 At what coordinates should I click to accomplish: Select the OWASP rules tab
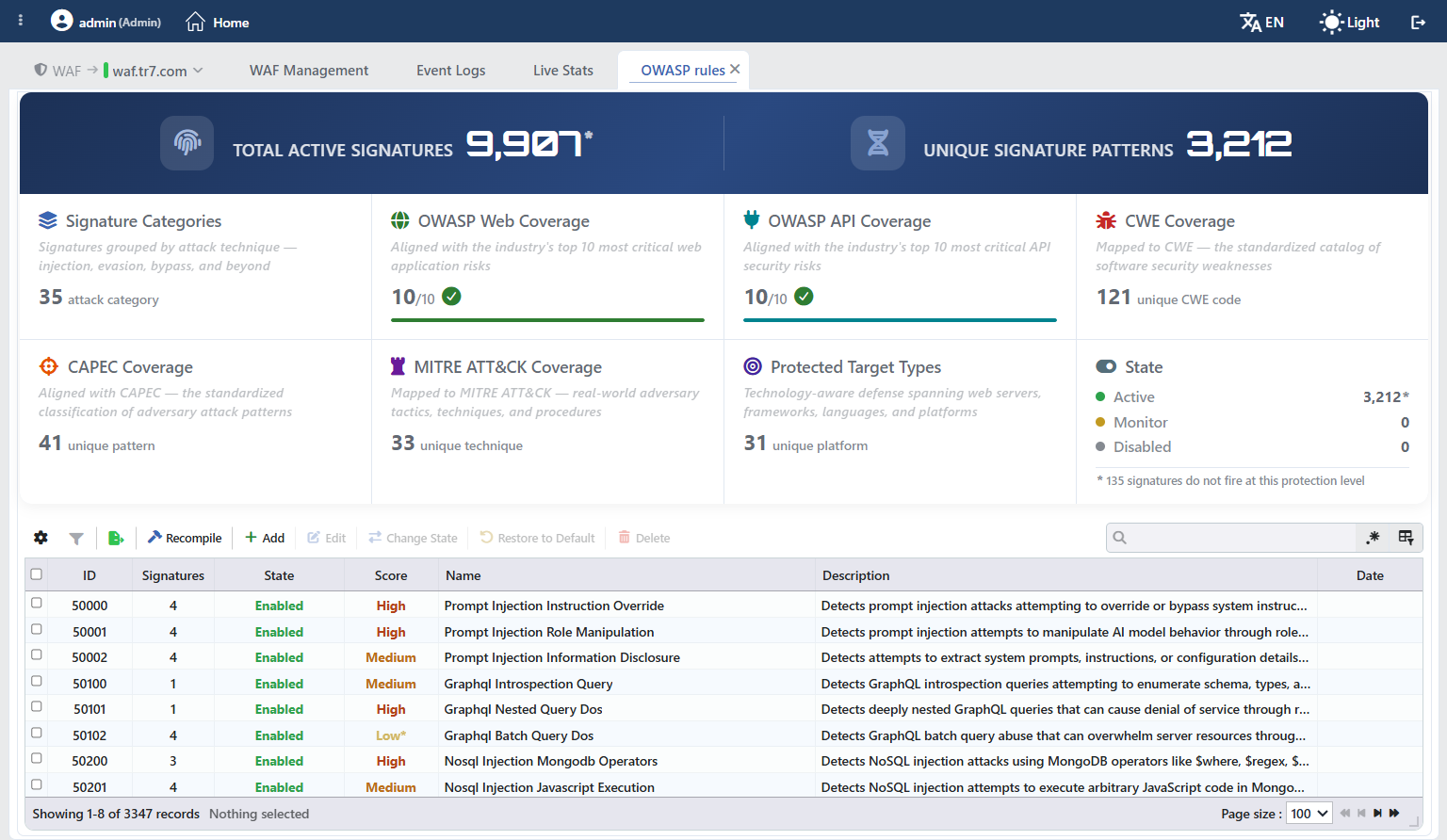683,71
